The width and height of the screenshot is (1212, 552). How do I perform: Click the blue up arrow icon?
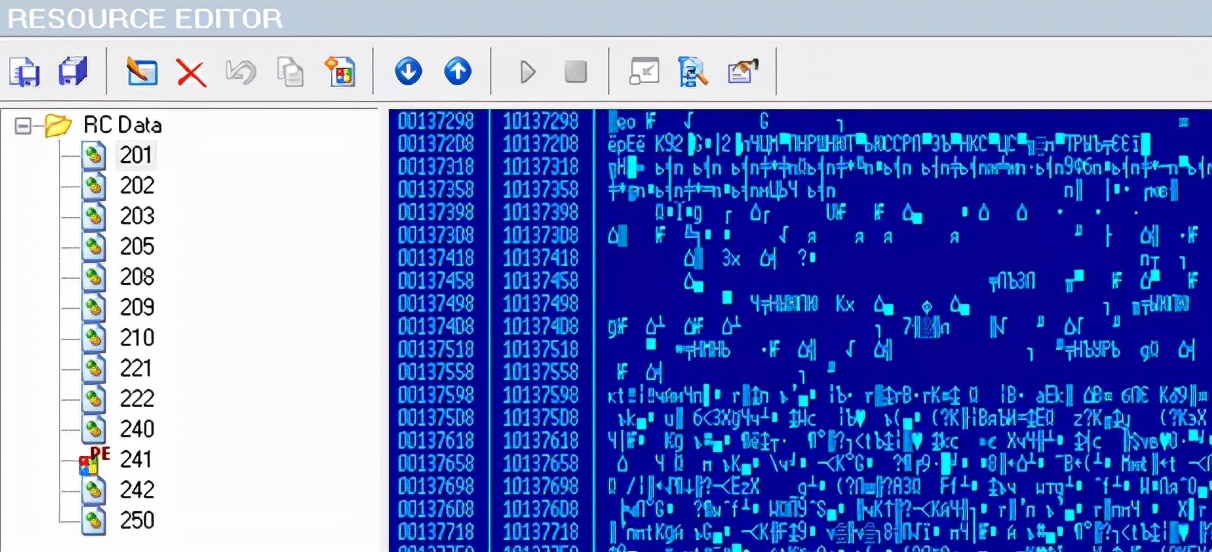(x=457, y=71)
